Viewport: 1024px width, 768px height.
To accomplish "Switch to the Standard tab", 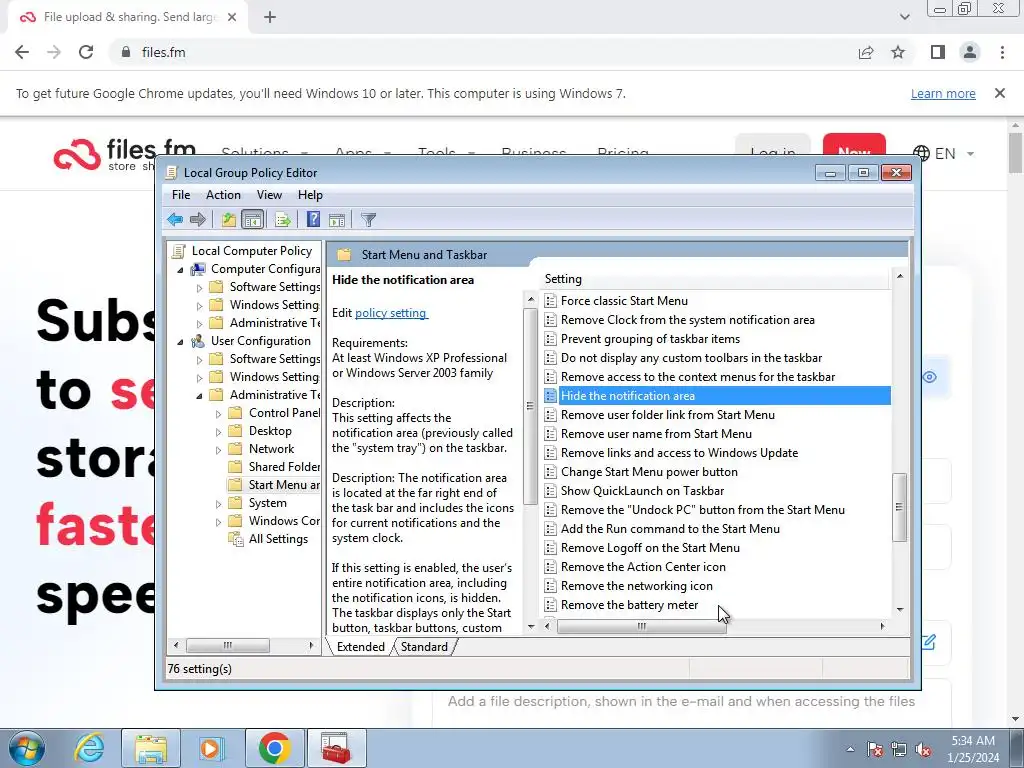I will (424, 647).
